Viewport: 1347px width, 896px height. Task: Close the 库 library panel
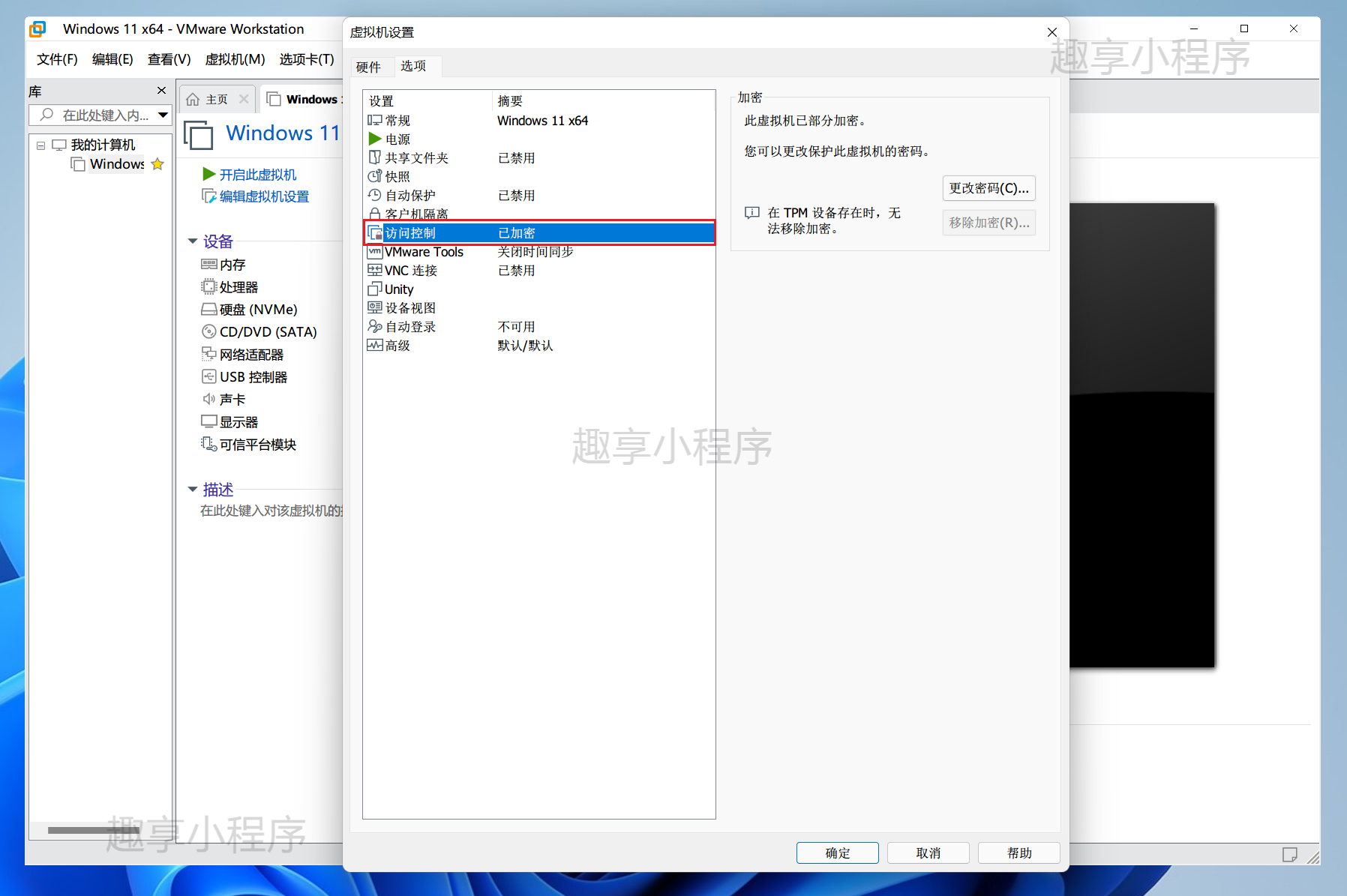click(161, 90)
